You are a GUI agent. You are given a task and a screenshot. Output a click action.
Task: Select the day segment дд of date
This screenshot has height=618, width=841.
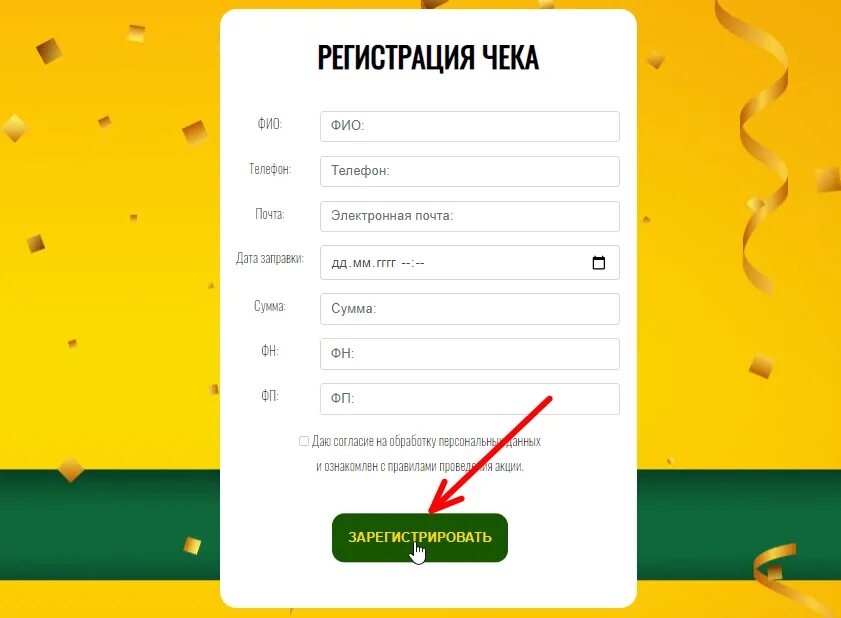(x=340, y=263)
